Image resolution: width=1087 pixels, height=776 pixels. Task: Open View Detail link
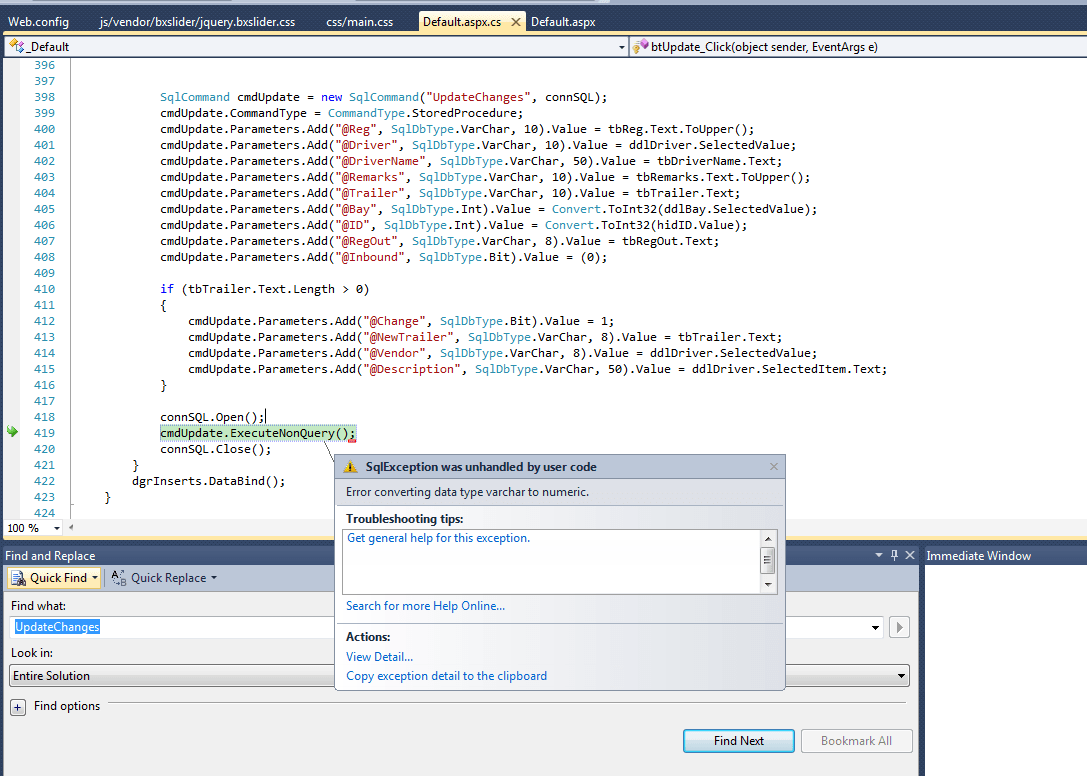pos(379,657)
